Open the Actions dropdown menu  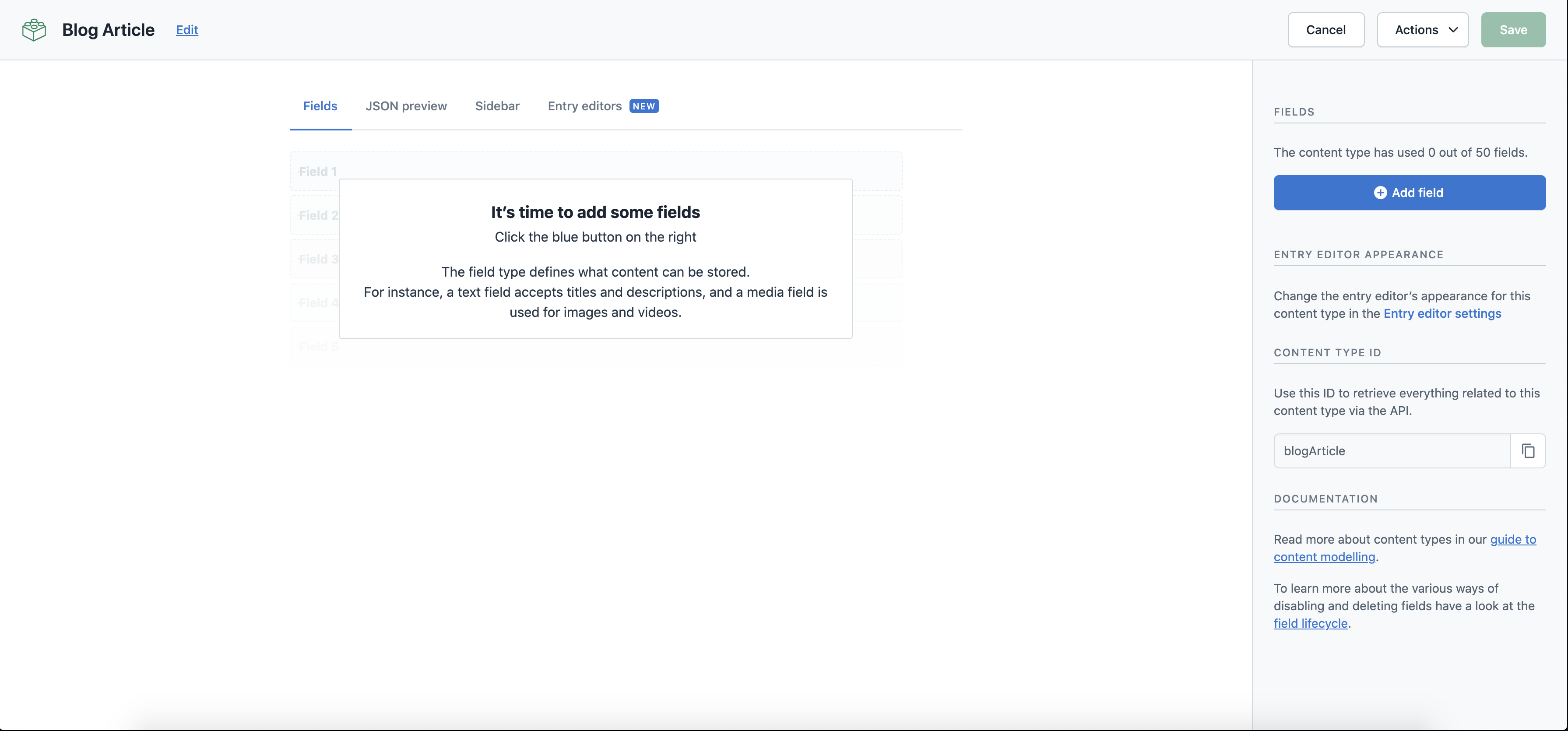[1422, 30]
